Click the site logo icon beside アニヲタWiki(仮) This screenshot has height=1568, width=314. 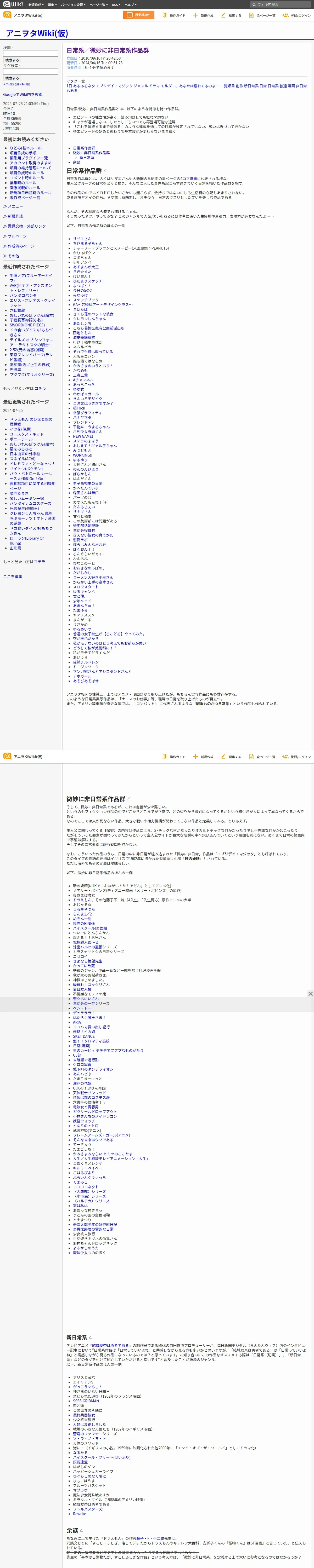[7, 15]
